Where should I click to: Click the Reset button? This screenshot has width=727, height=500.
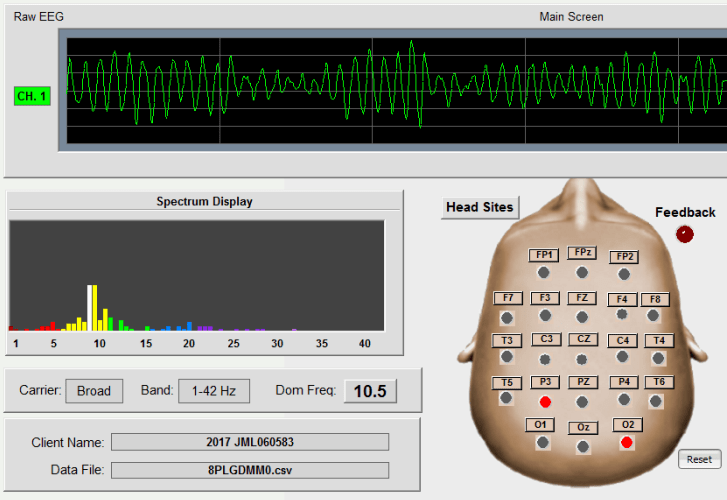click(699, 459)
